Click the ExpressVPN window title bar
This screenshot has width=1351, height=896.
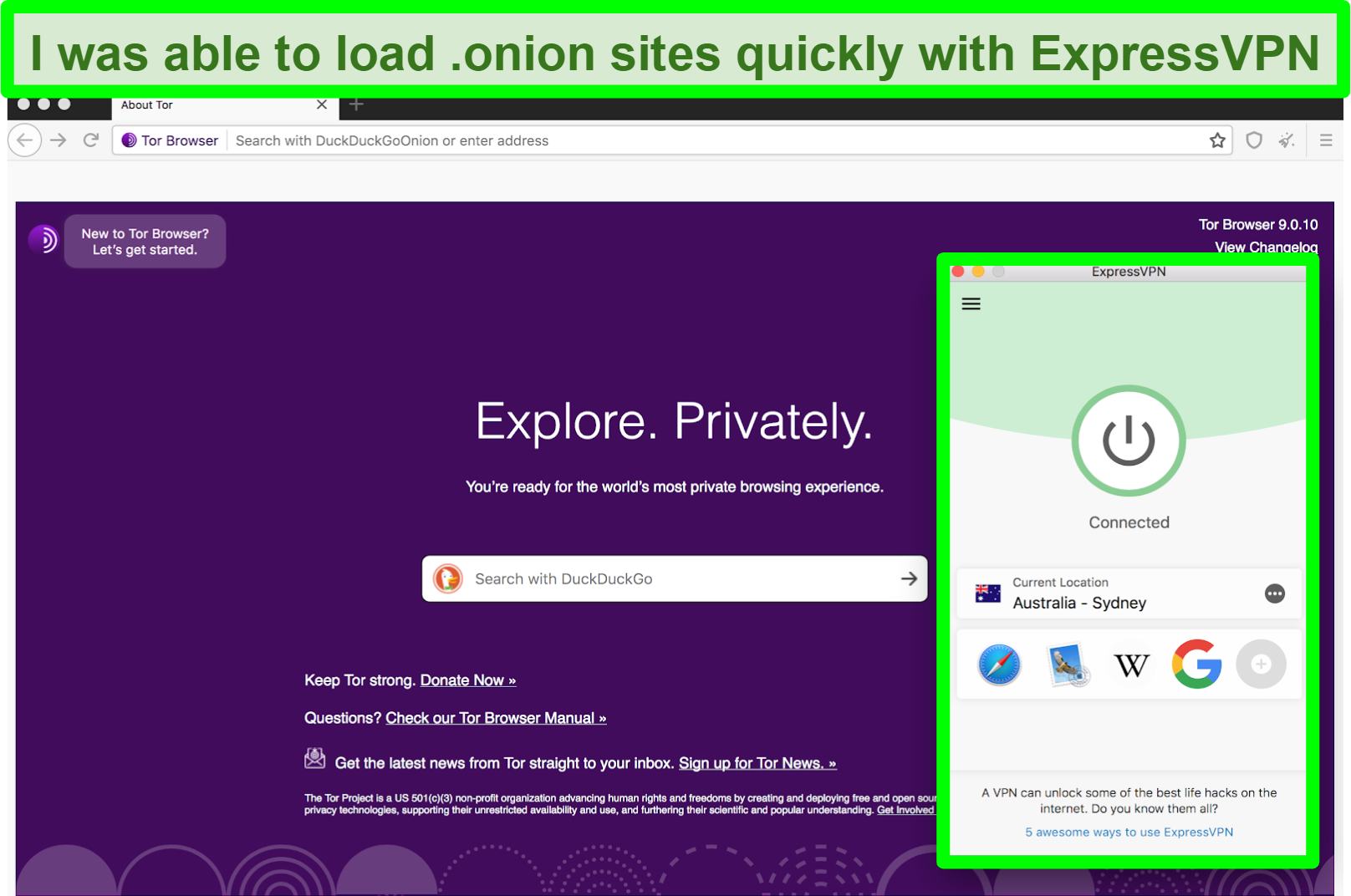1129,272
